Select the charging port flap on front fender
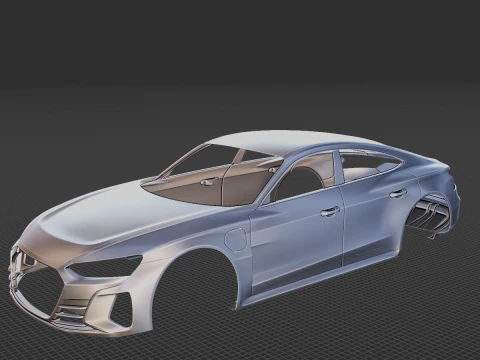The image size is (480, 360). (x=236, y=239)
